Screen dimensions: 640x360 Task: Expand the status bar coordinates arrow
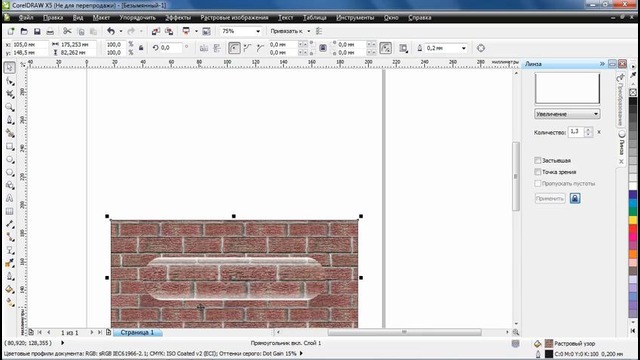(62, 343)
